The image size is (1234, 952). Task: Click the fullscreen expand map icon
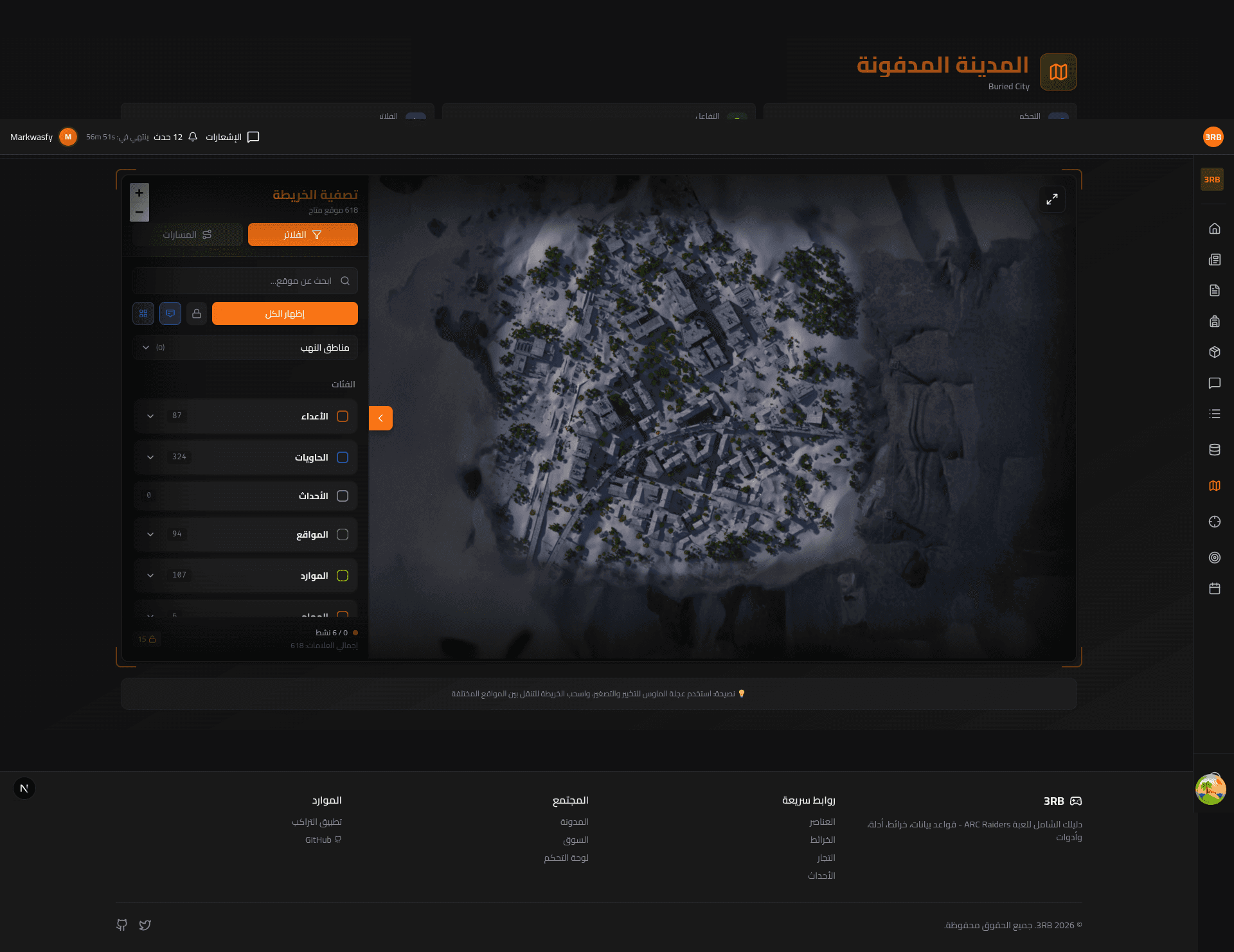1052,200
